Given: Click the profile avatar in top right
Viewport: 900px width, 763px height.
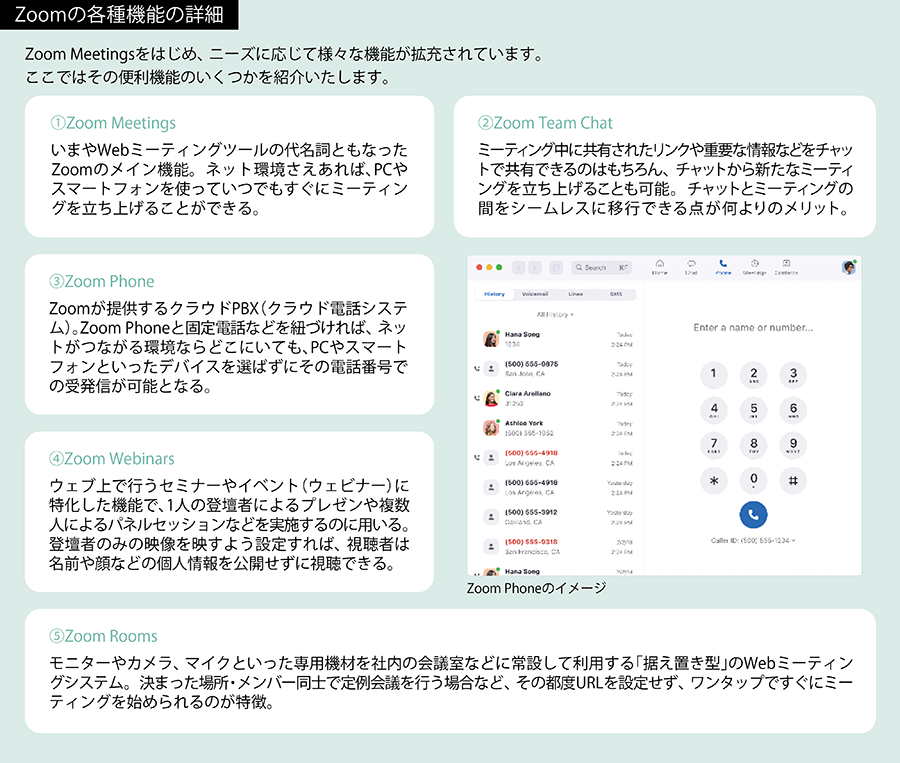Looking at the screenshot, I should 848,267.
